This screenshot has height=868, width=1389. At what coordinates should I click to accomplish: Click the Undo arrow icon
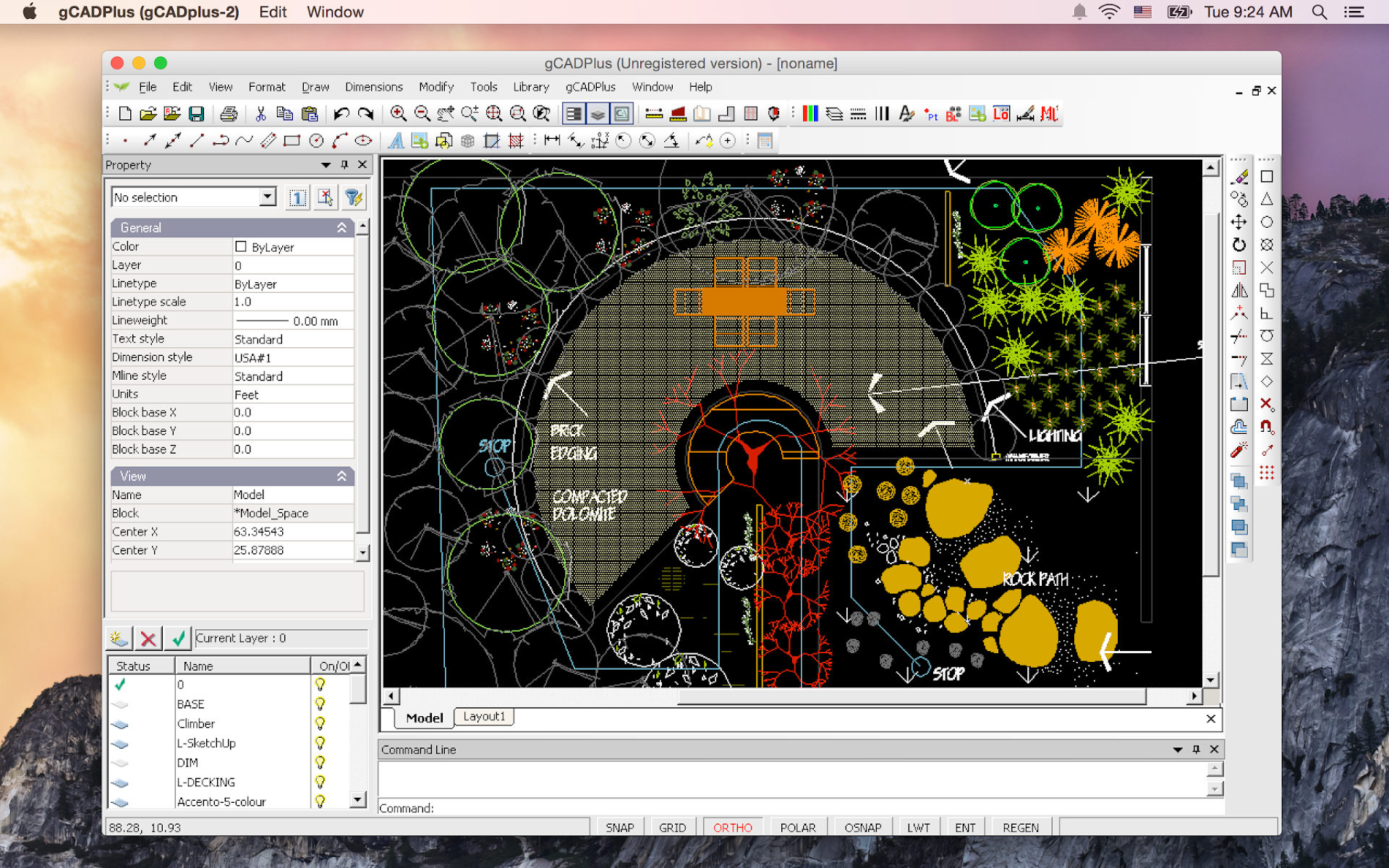tap(341, 114)
